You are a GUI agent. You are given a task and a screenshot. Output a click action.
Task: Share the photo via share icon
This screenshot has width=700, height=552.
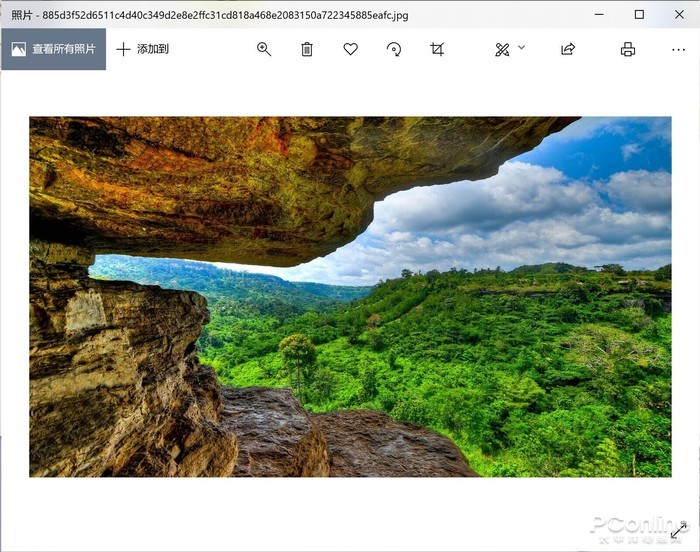tap(568, 49)
